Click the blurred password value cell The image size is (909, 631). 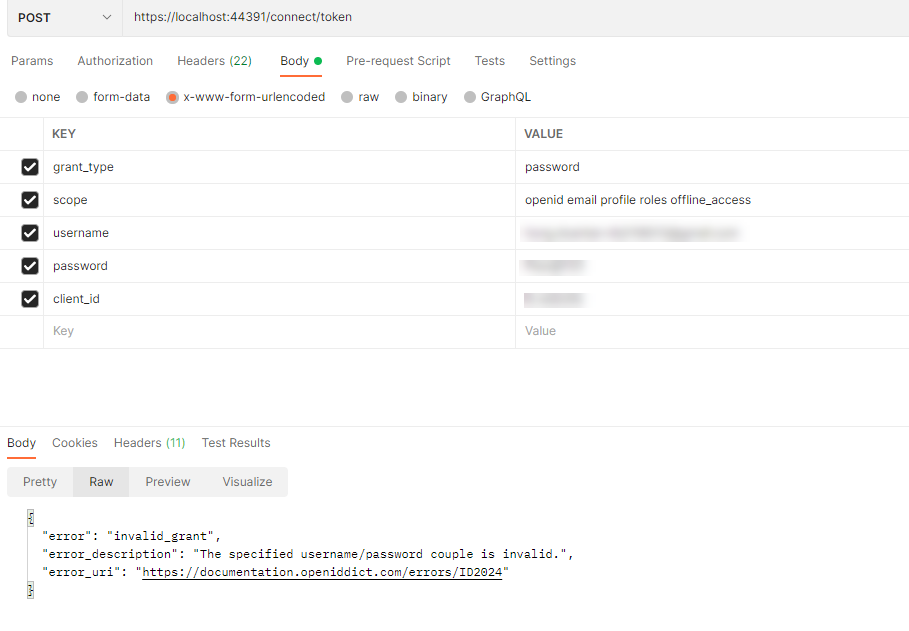pyautogui.click(x=712, y=266)
